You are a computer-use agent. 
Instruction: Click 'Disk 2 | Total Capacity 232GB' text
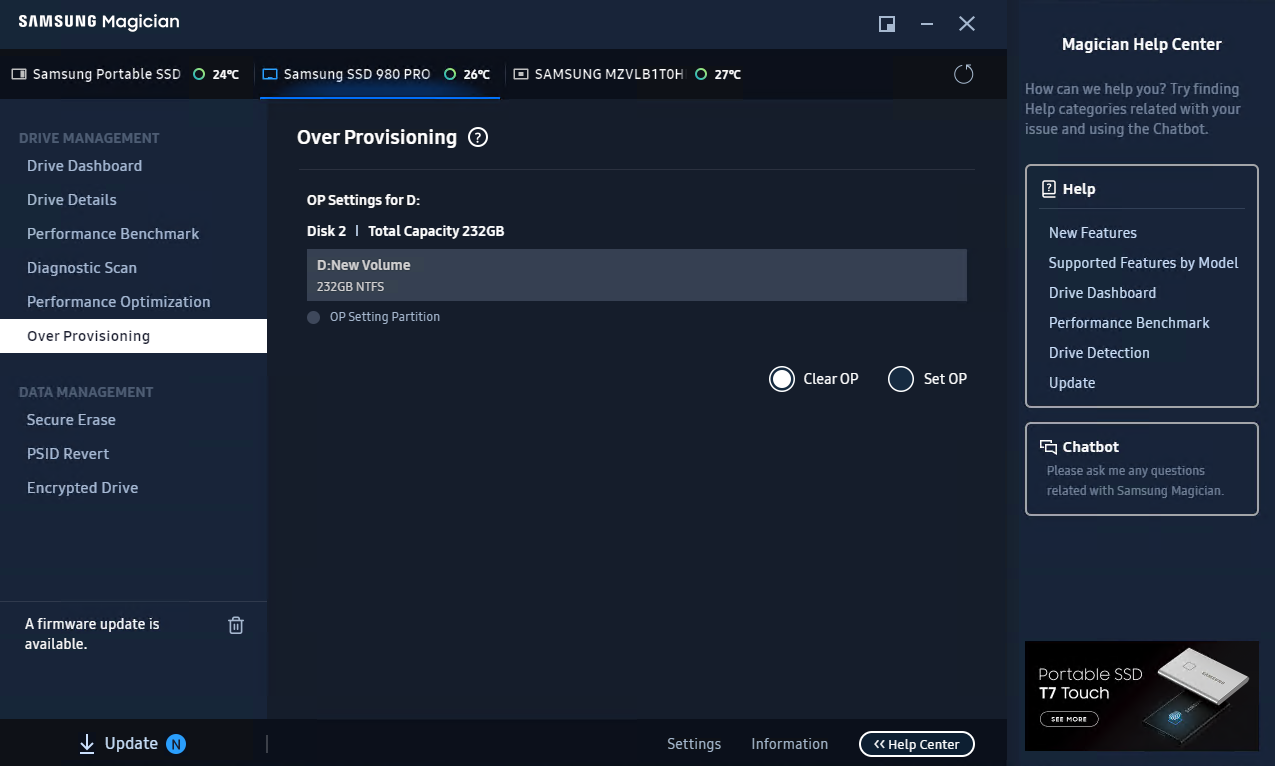click(x=406, y=231)
